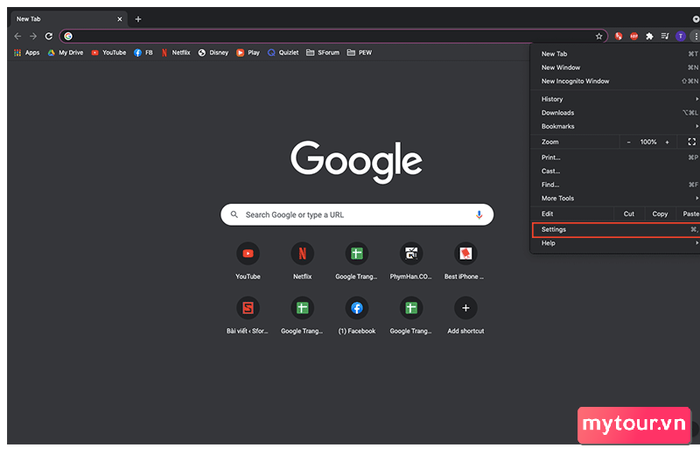Viewport: 700px width, 455px height.
Task: Open Play bookmark
Action: coord(248,53)
